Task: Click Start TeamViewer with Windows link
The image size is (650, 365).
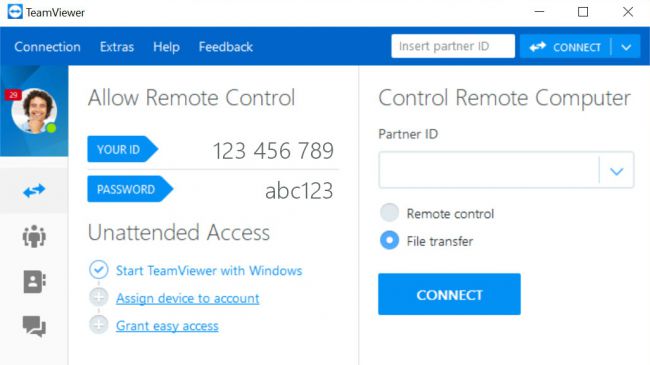Action: point(209,270)
